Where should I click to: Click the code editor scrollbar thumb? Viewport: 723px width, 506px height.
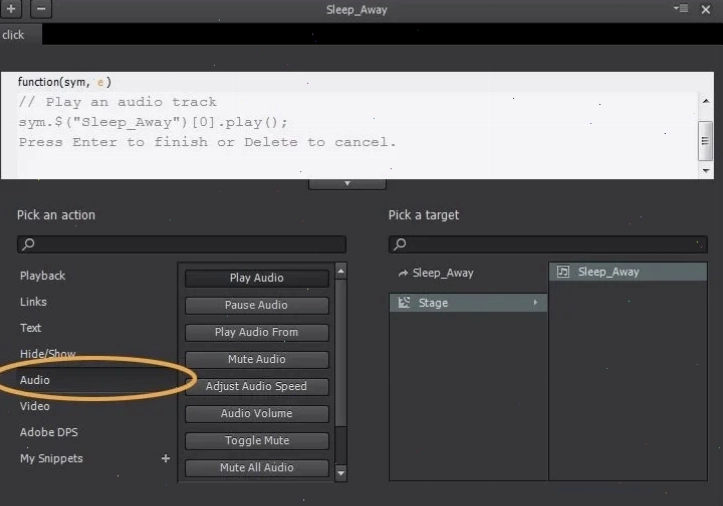point(705,141)
